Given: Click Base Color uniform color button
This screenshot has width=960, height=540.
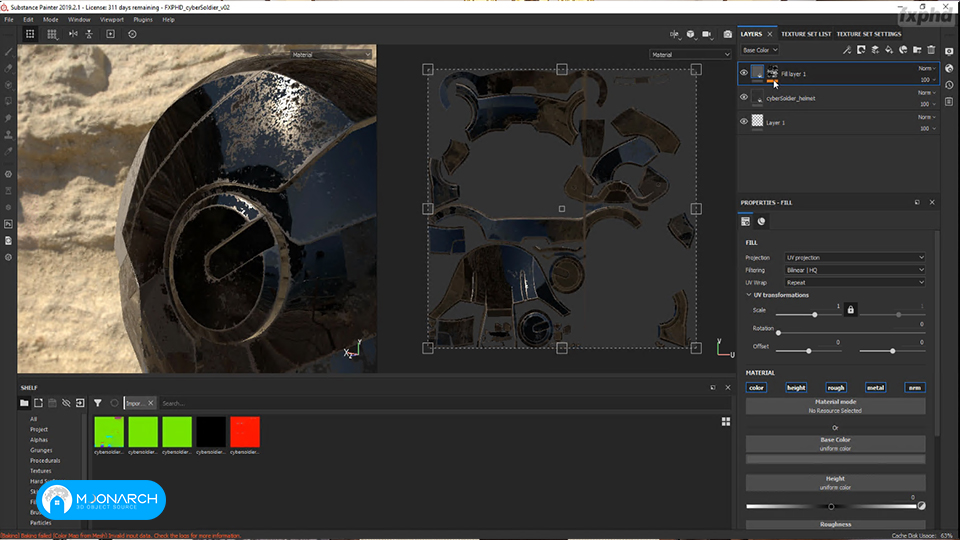Looking at the screenshot, I should point(835,444).
